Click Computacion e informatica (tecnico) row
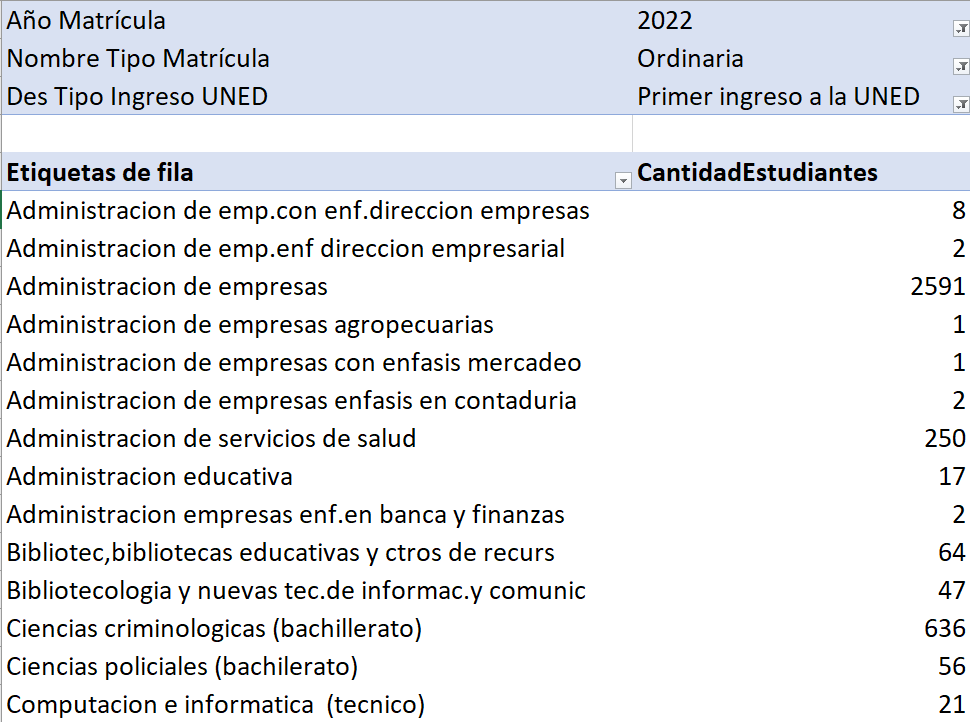Viewport: 970px width, 722px height. [215, 705]
